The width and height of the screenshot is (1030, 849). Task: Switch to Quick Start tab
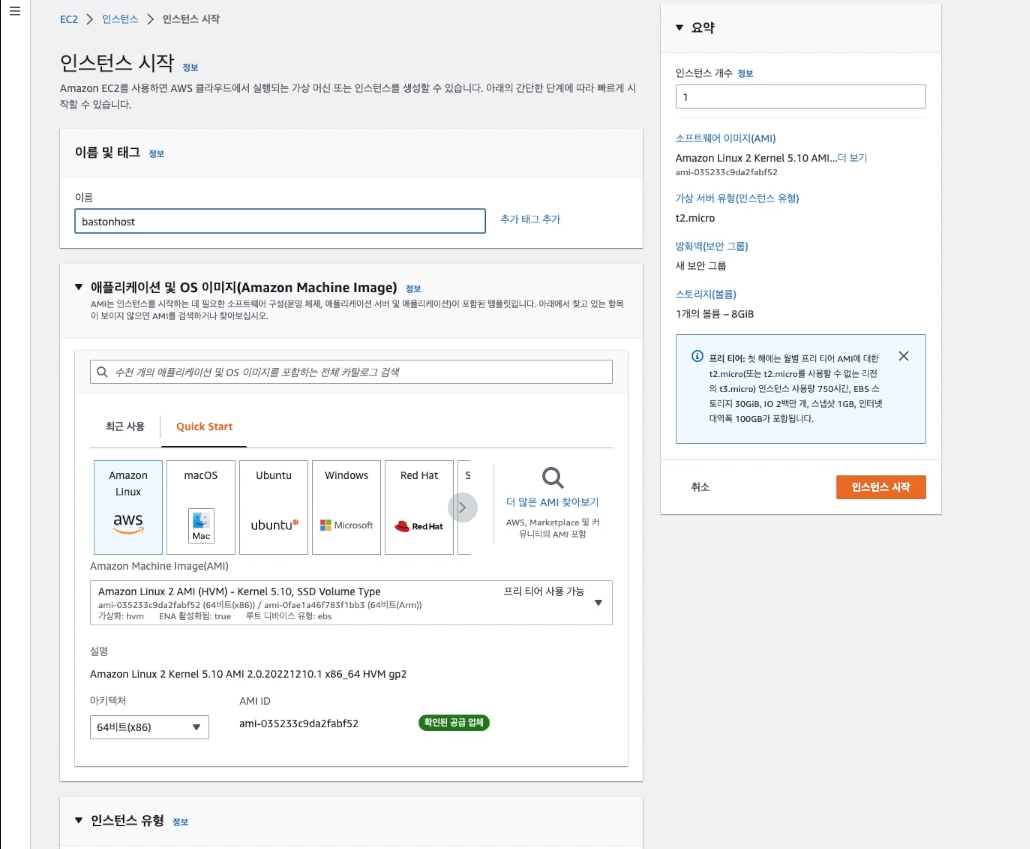click(x=204, y=426)
